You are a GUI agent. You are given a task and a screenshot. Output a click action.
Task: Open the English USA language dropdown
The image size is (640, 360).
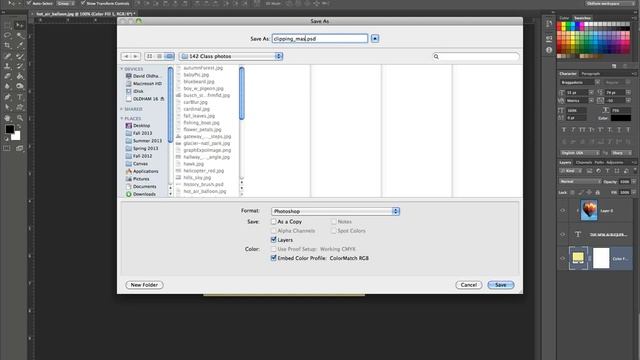pyautogui.click(x=580, y=153)
